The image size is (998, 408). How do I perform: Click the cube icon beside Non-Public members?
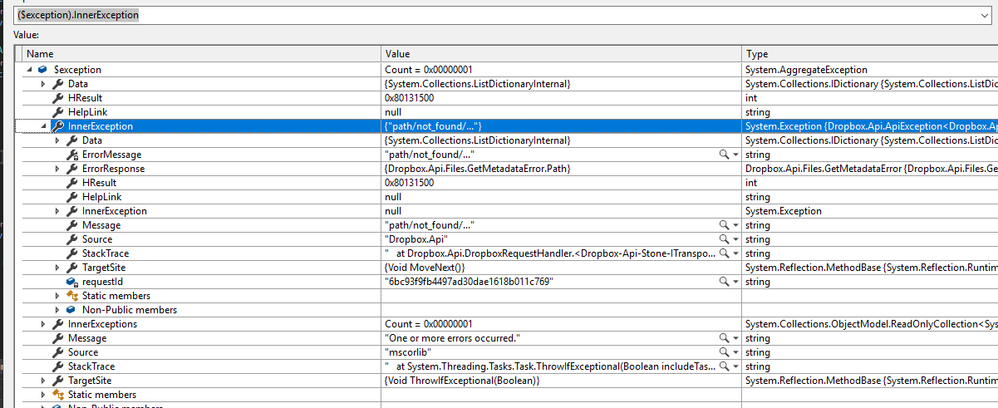[71, 310]
